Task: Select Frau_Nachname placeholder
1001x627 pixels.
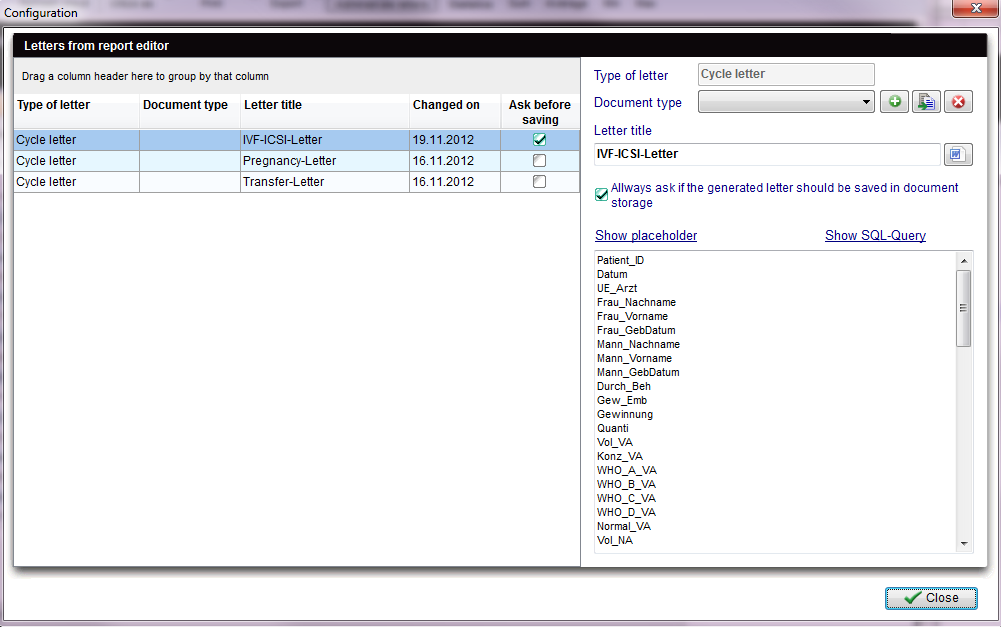Action: coord(636,303)
